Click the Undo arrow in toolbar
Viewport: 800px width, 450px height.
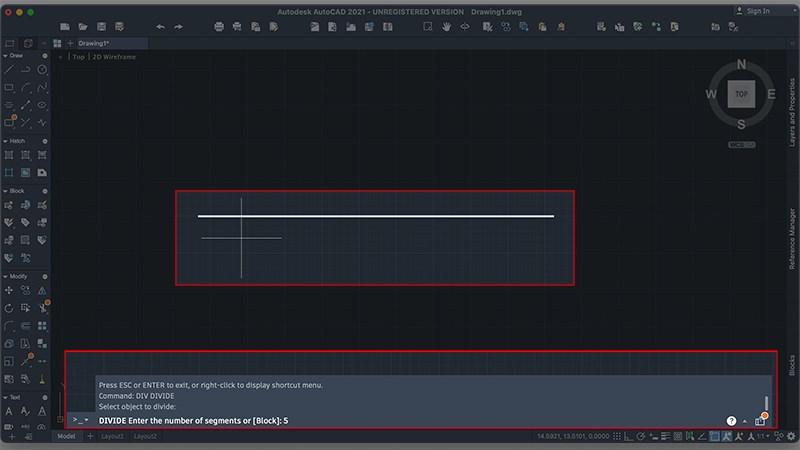coord(161,26)
